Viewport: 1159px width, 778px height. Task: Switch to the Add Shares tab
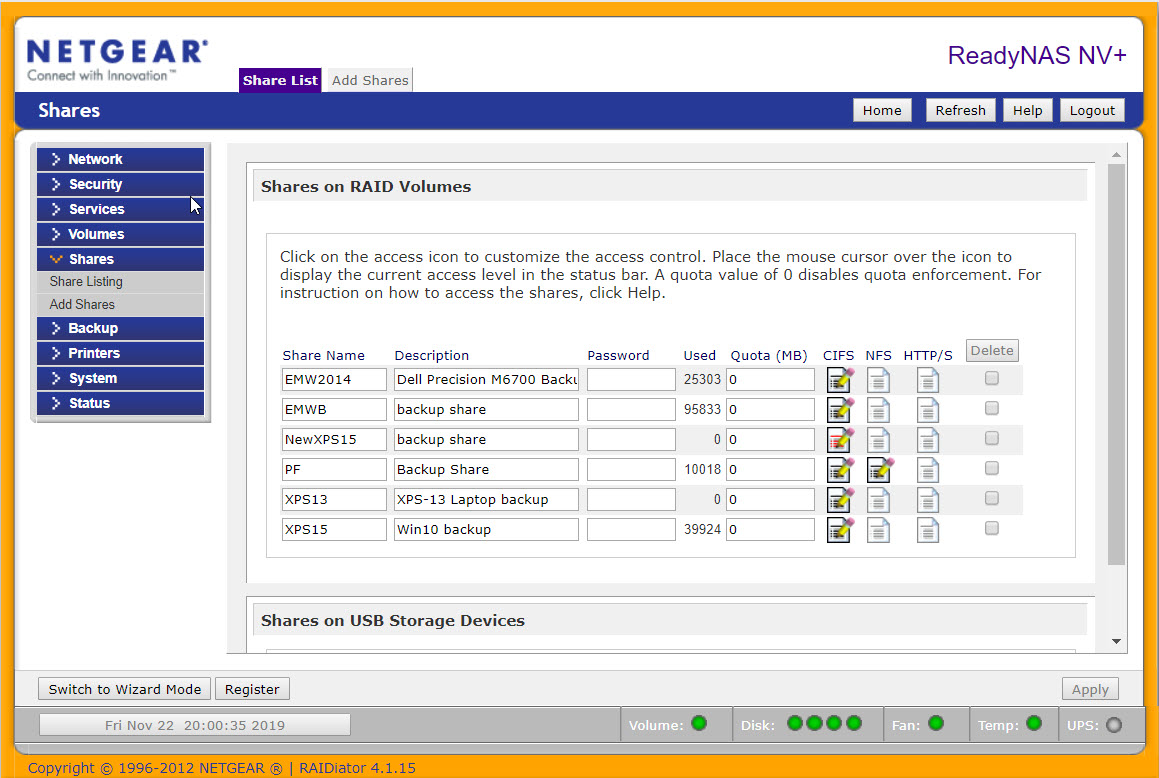tap(370, 81)
